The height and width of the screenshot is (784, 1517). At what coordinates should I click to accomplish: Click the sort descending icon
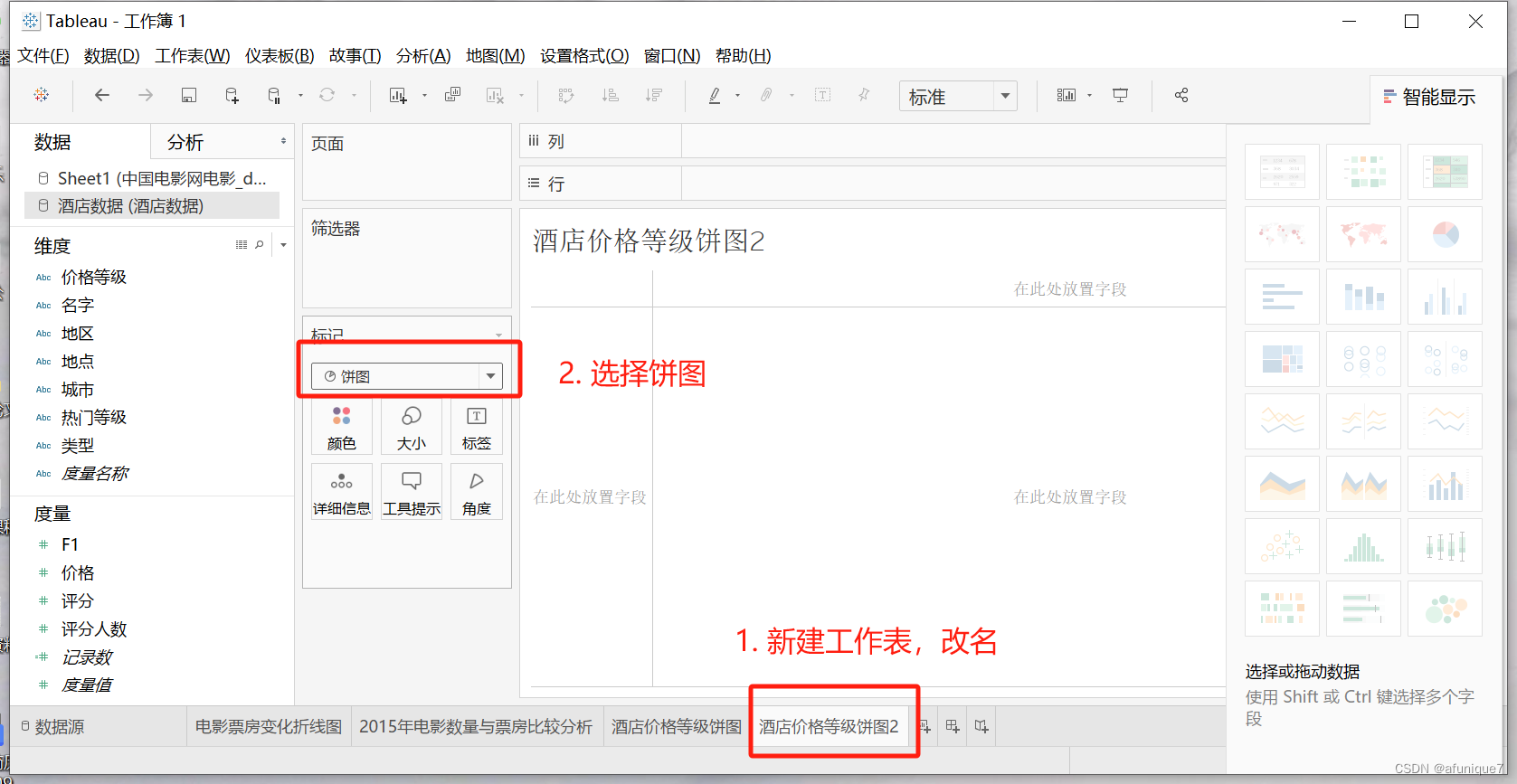tap(654, 95)
